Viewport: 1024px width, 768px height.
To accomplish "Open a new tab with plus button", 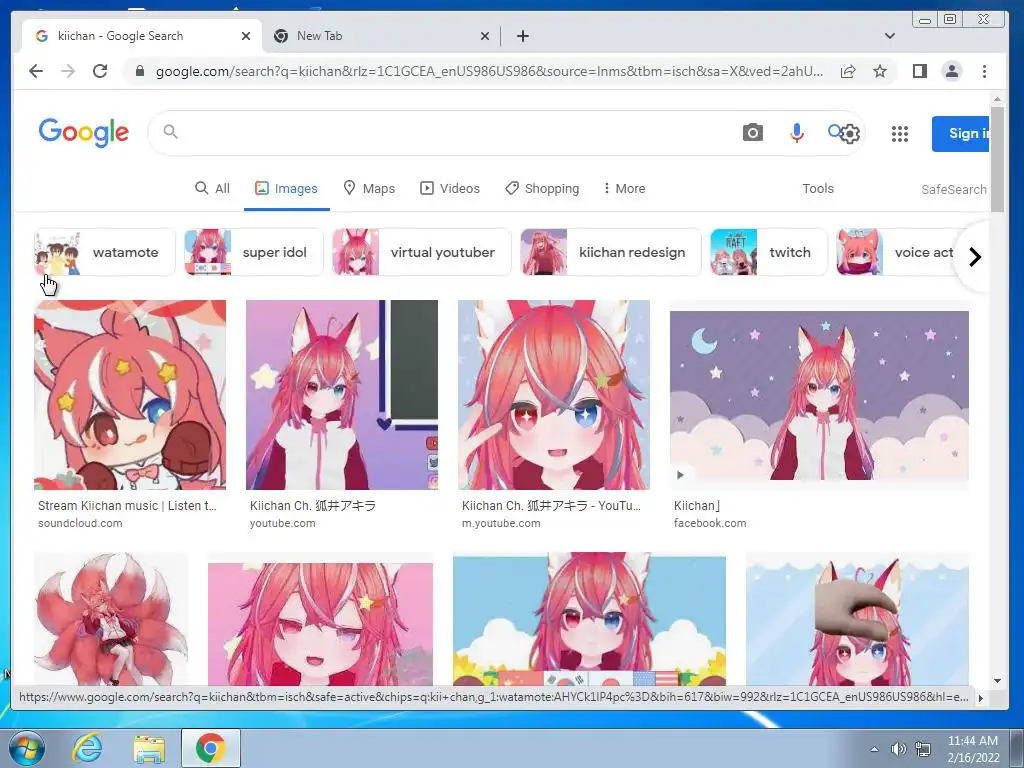I will pyautogui.click(x=522, y=36).
